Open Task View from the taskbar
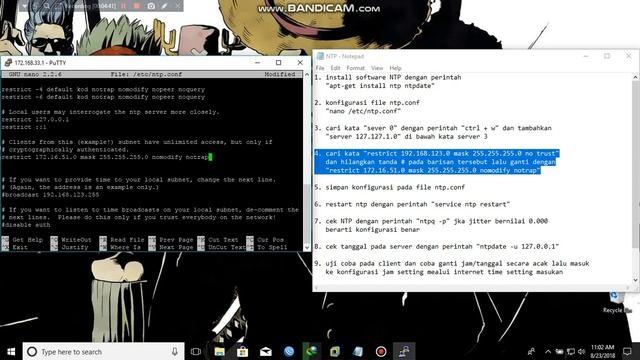The height and width of the screenshot is (360, 640). (x=196, y=351)
